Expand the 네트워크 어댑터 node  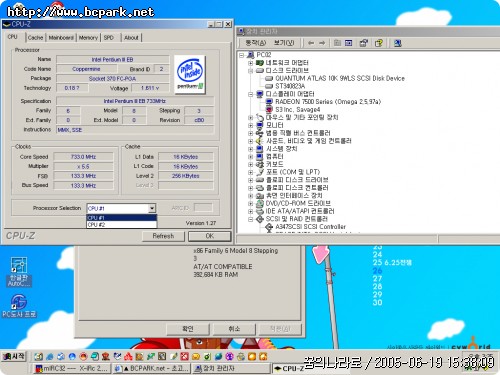pyautogui.click(x=250, y=63)
